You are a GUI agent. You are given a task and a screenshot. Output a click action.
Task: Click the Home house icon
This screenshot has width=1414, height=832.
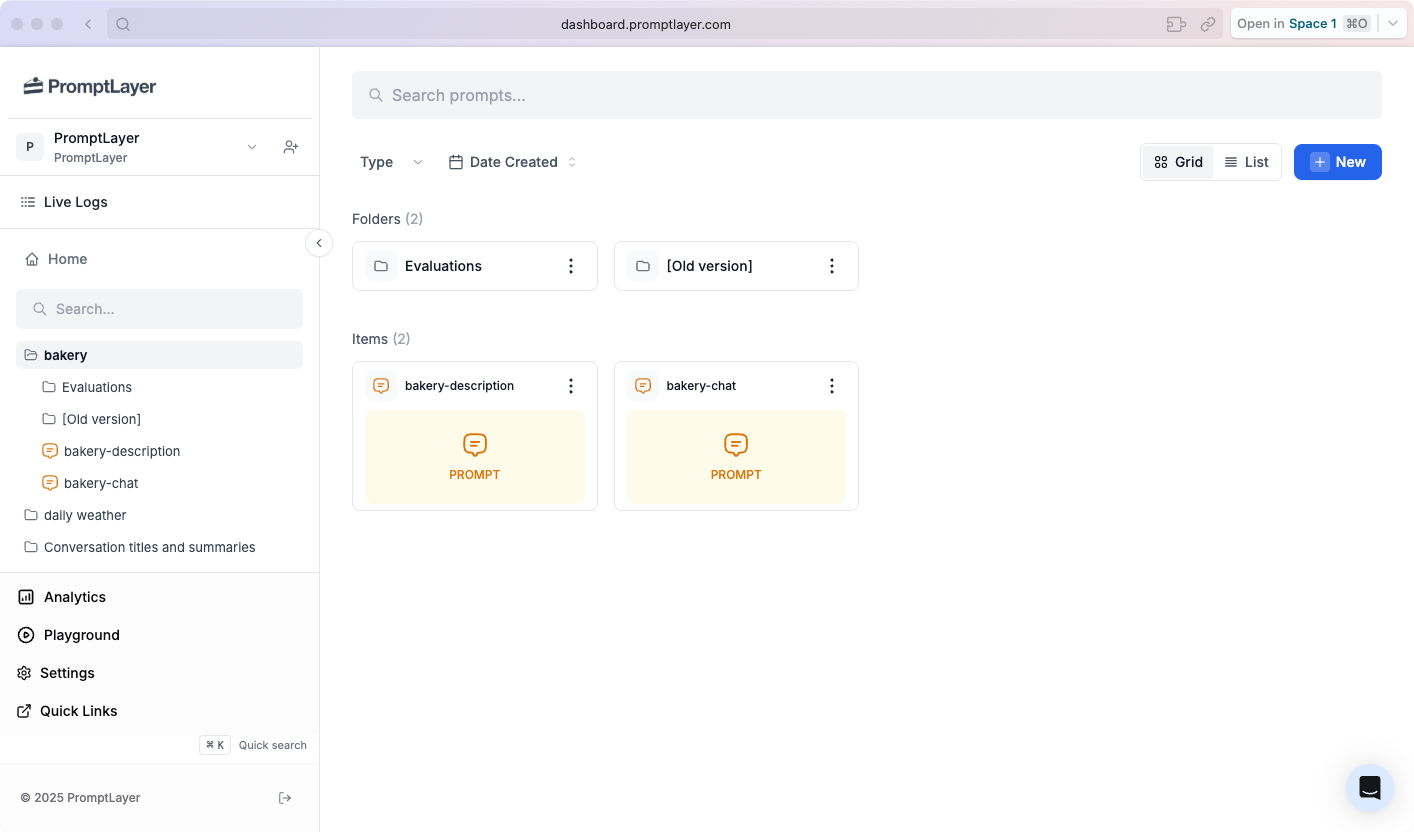[32, 259]
